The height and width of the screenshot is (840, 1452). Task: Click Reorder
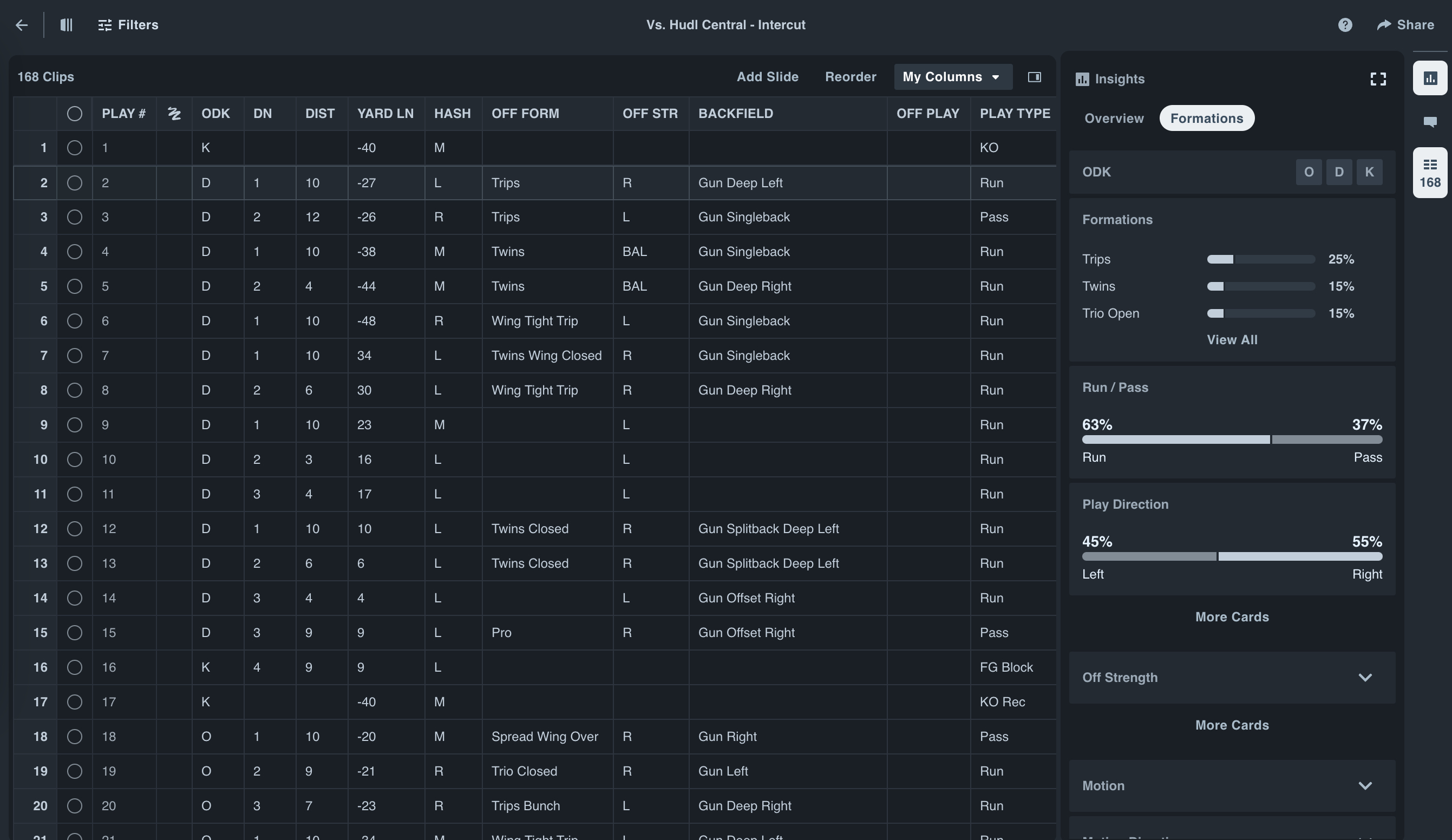point(851,77)
